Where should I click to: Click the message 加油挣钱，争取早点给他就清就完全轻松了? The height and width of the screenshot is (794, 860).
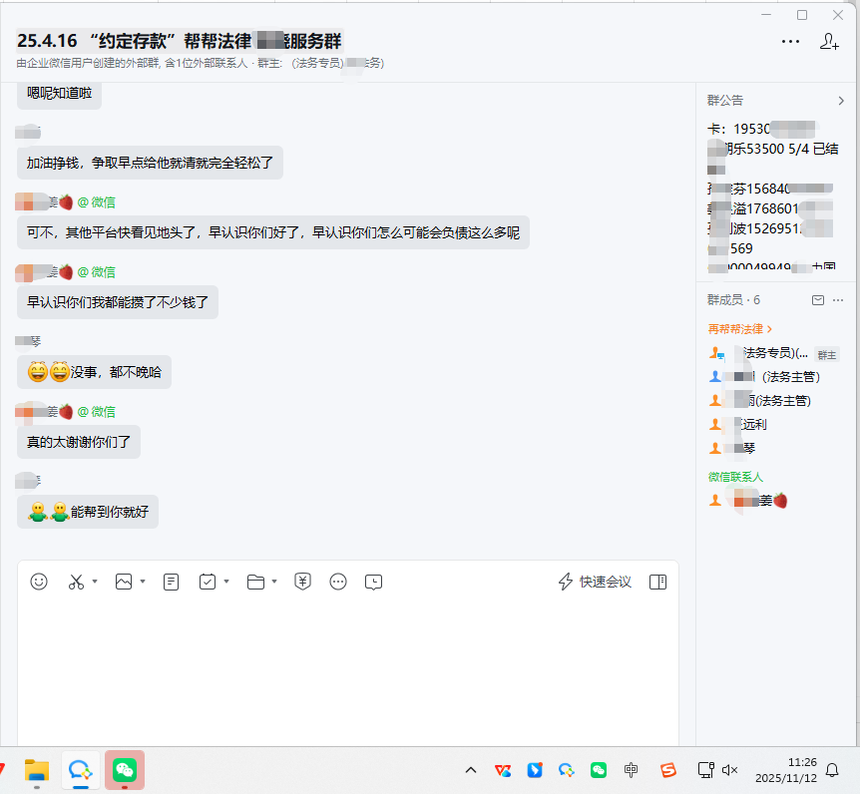pyautogui.click(x=150, y=163)
